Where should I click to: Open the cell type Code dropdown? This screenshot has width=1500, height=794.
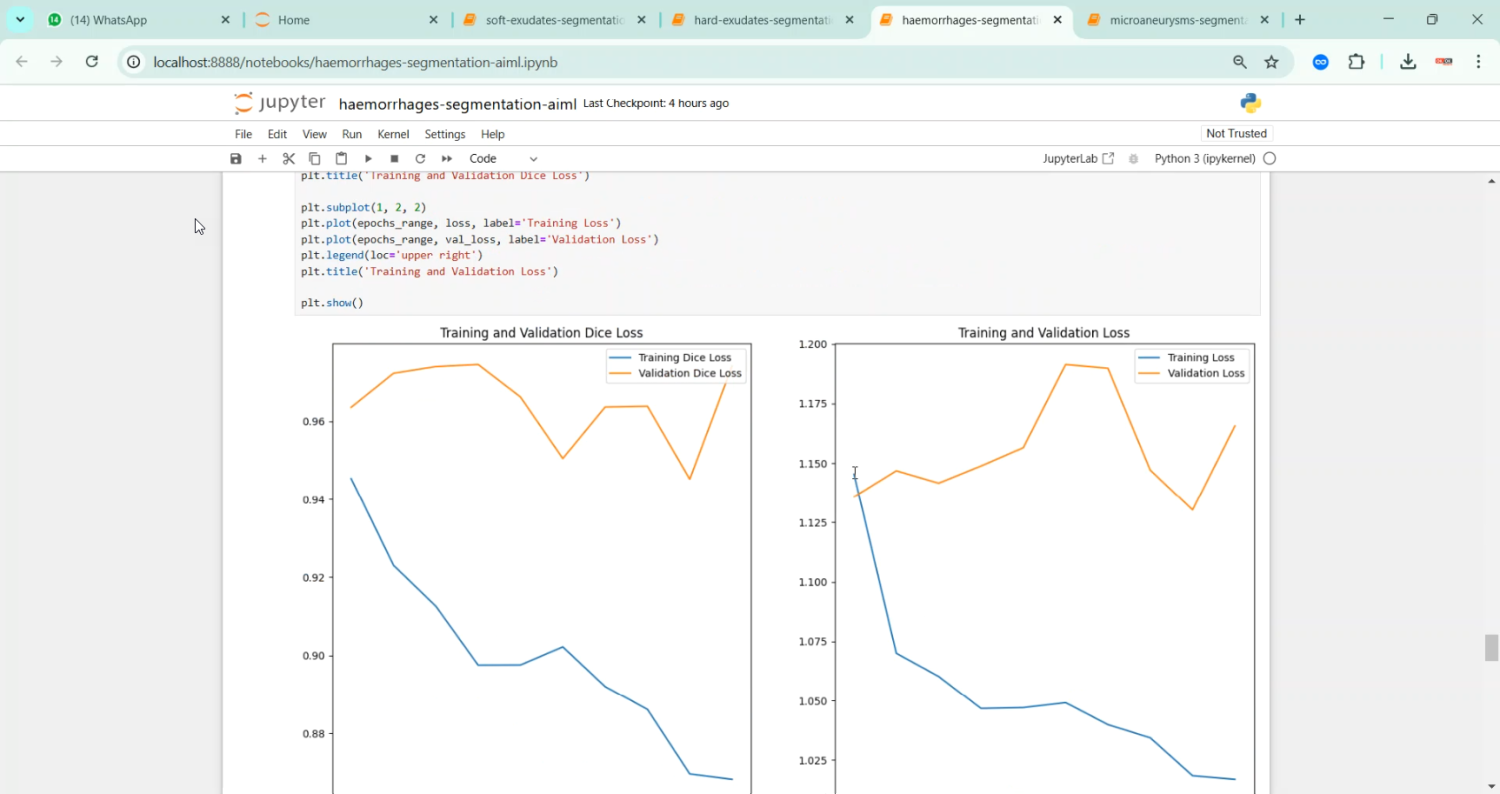[503, 159]
